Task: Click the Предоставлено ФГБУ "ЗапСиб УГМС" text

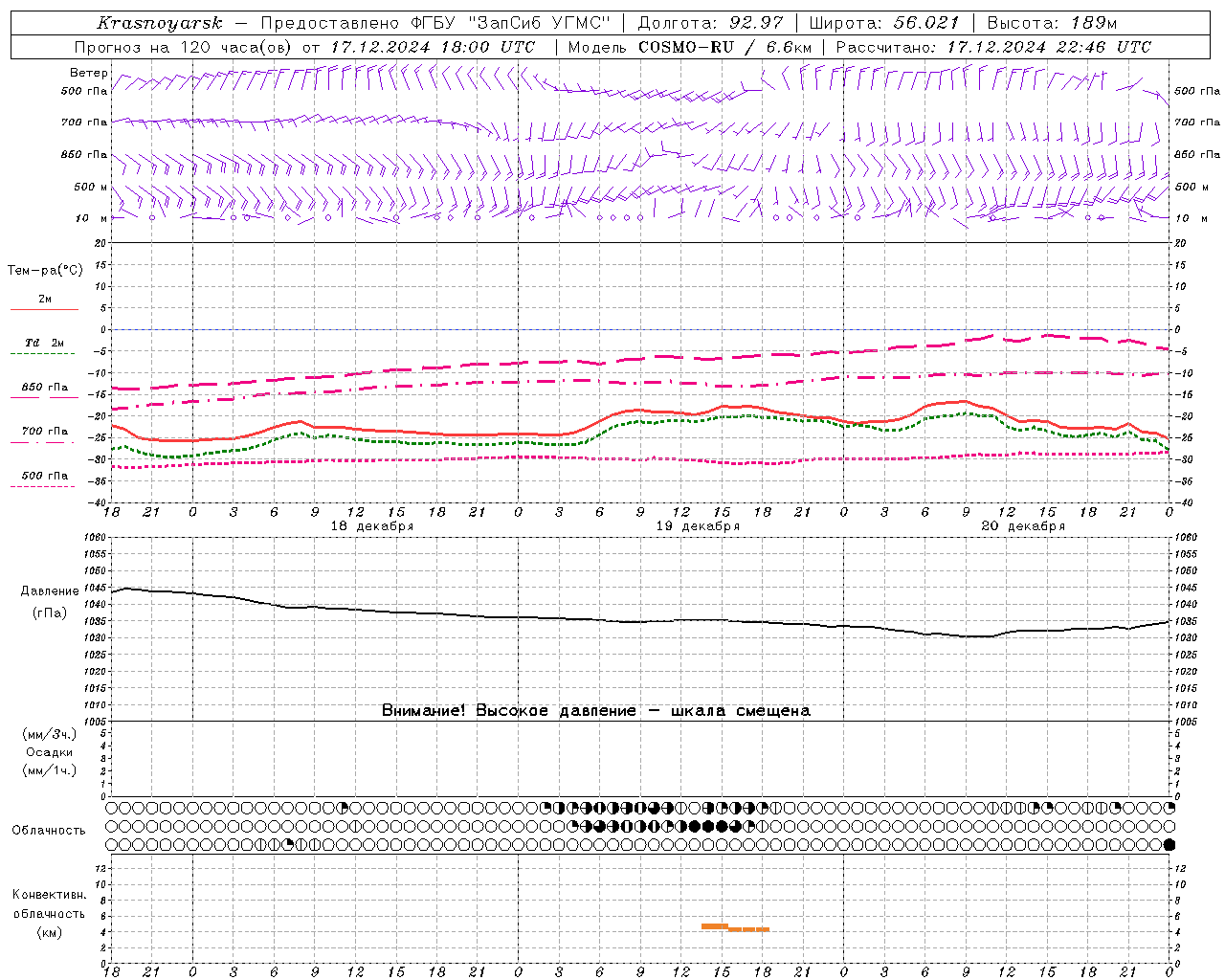Action: coord(436,23)
